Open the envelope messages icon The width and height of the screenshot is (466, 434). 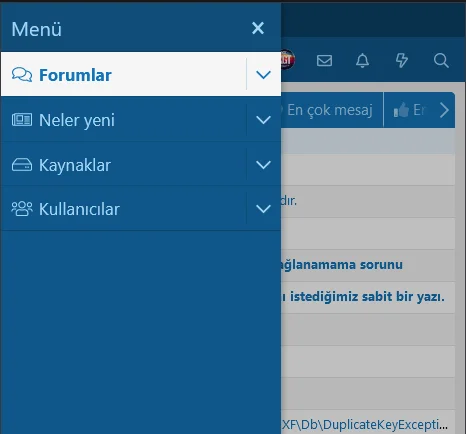pyautogui.click(x=324, y=61)
